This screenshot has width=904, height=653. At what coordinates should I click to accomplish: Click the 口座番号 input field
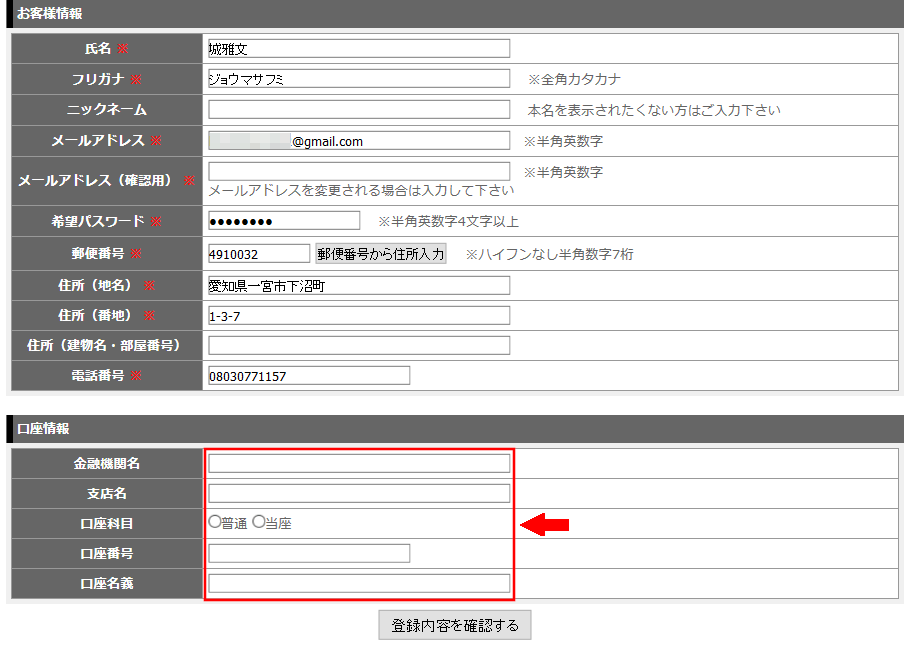tap(309, 553)
